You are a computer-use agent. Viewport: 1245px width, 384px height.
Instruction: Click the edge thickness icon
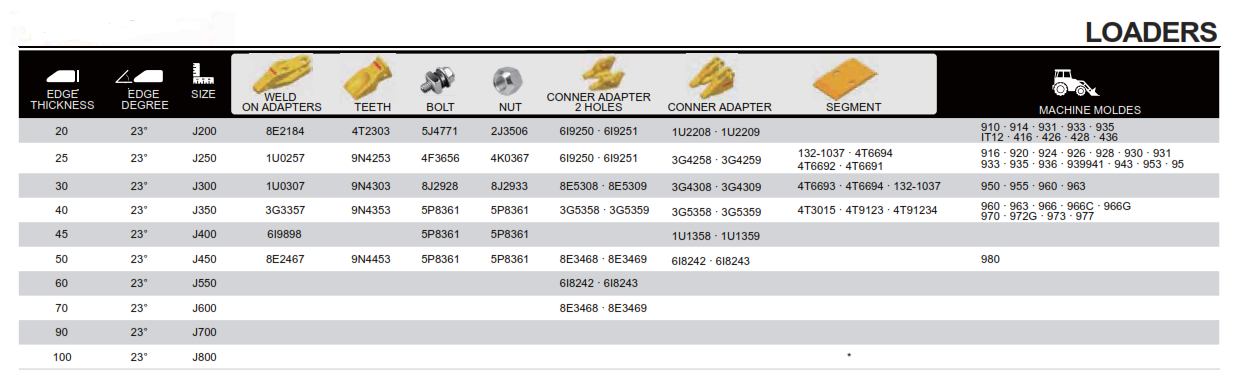(x=64, y=77)
